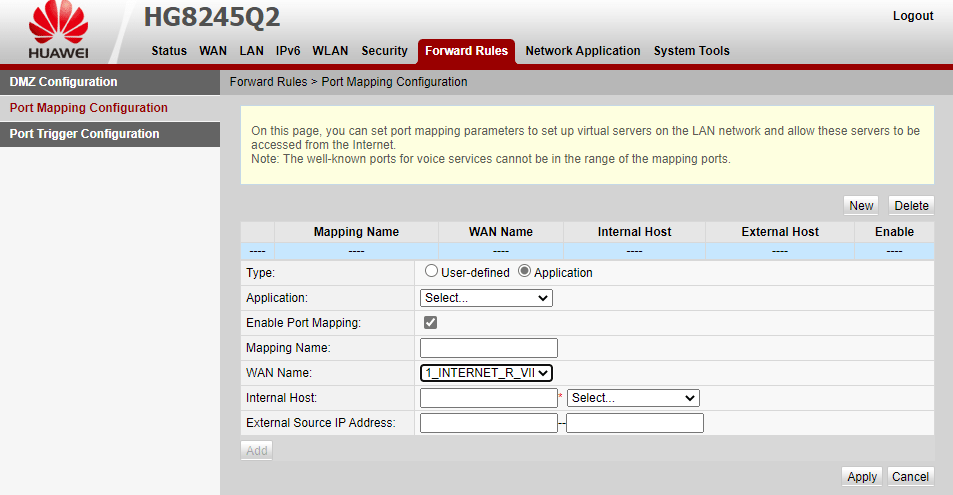Expand the WAN Name dropdown
Viewport: 953px width, 495px height.
pos(486,373)
